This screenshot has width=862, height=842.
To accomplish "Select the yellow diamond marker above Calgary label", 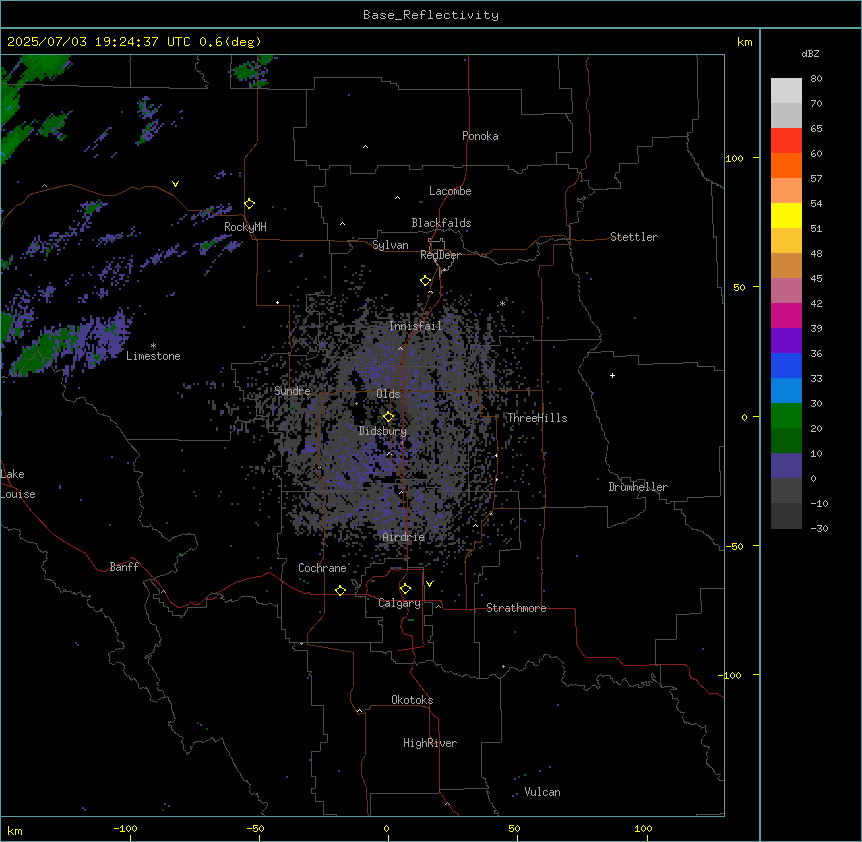I will [406, 589].
